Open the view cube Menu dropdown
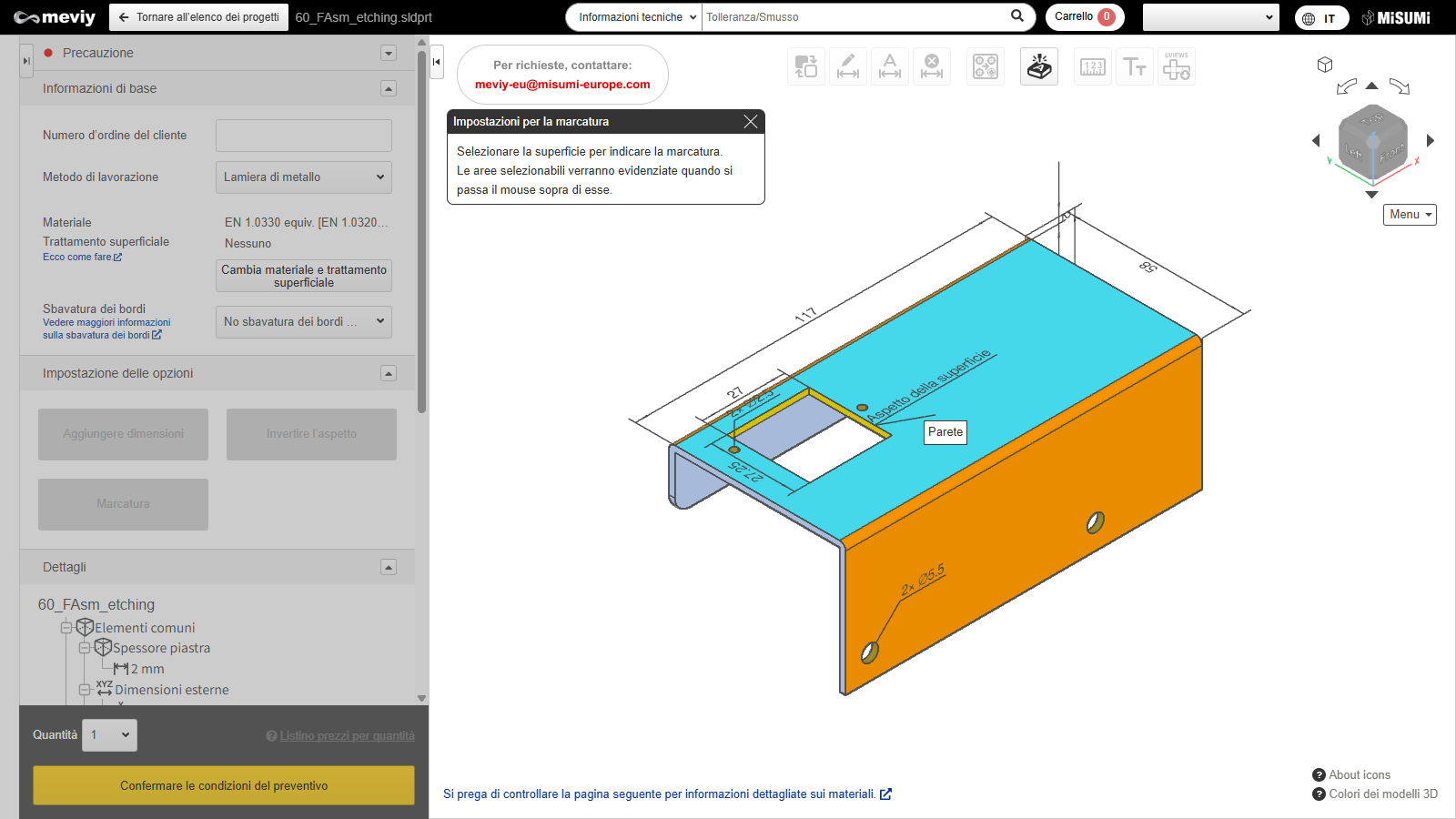This screenshot has width=1456, height=819. (1410, 215)
